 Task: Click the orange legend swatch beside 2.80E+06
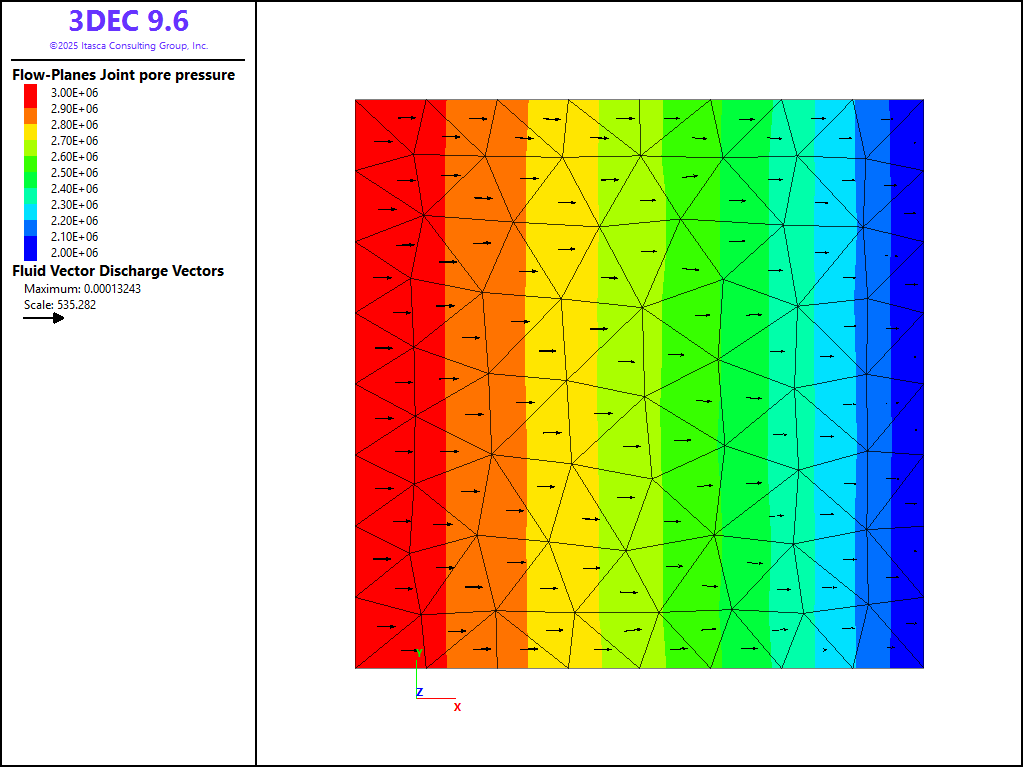pos(31,124)
